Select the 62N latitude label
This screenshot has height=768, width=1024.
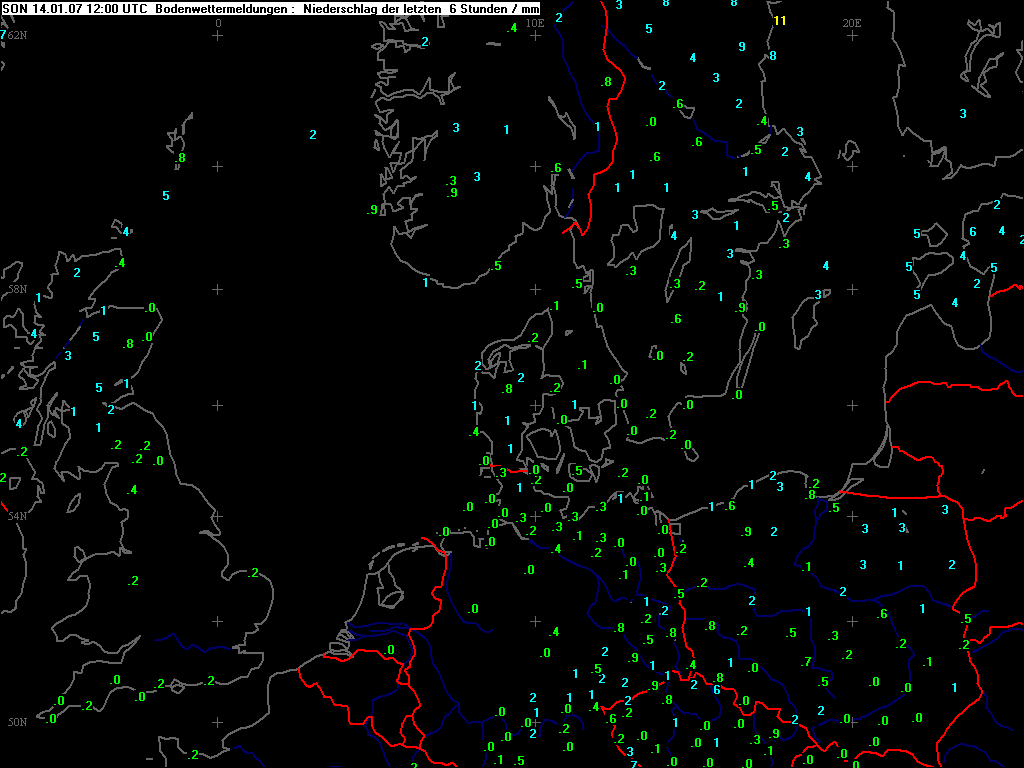18,35
